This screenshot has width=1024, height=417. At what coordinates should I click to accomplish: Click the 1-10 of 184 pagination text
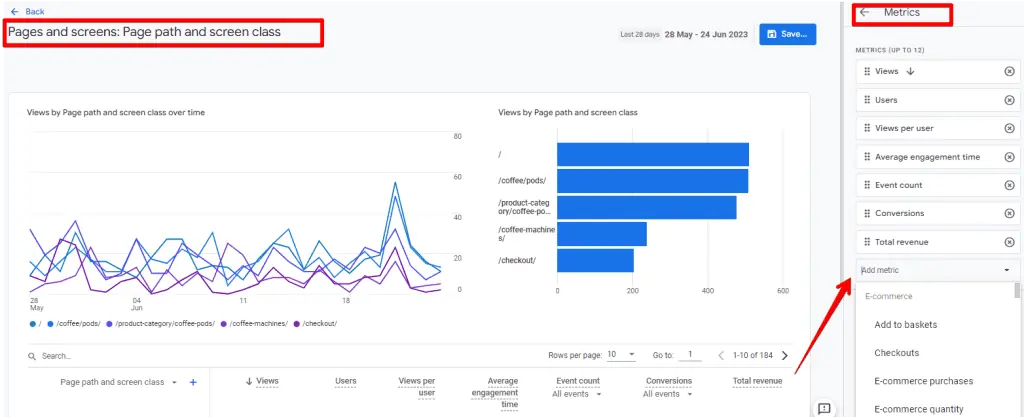[752, 356]
